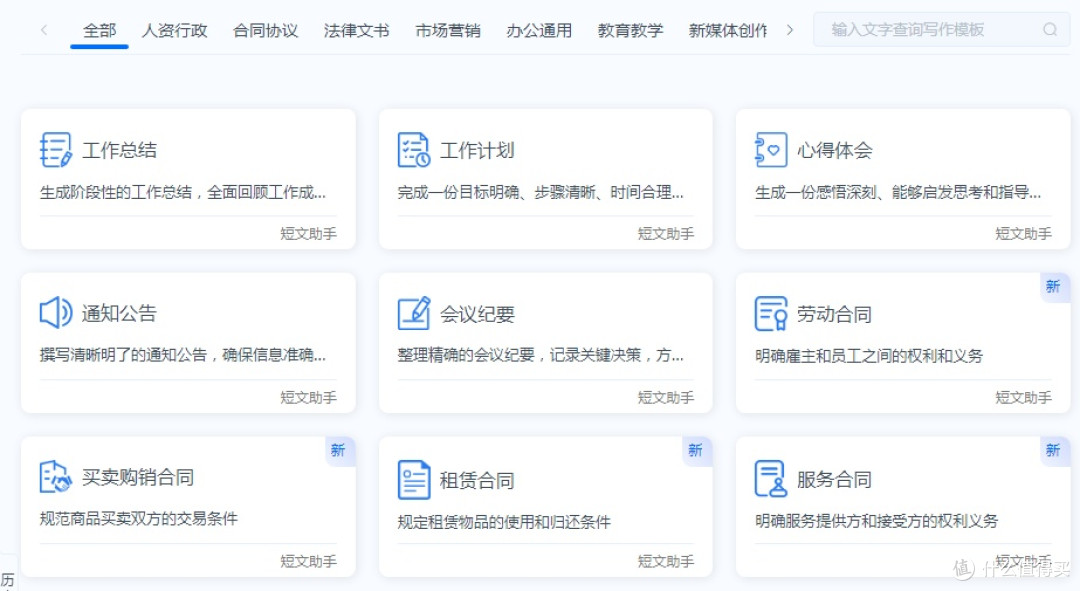
Task: Click the 通知公告 speaker icon
Action: [56, 313]
